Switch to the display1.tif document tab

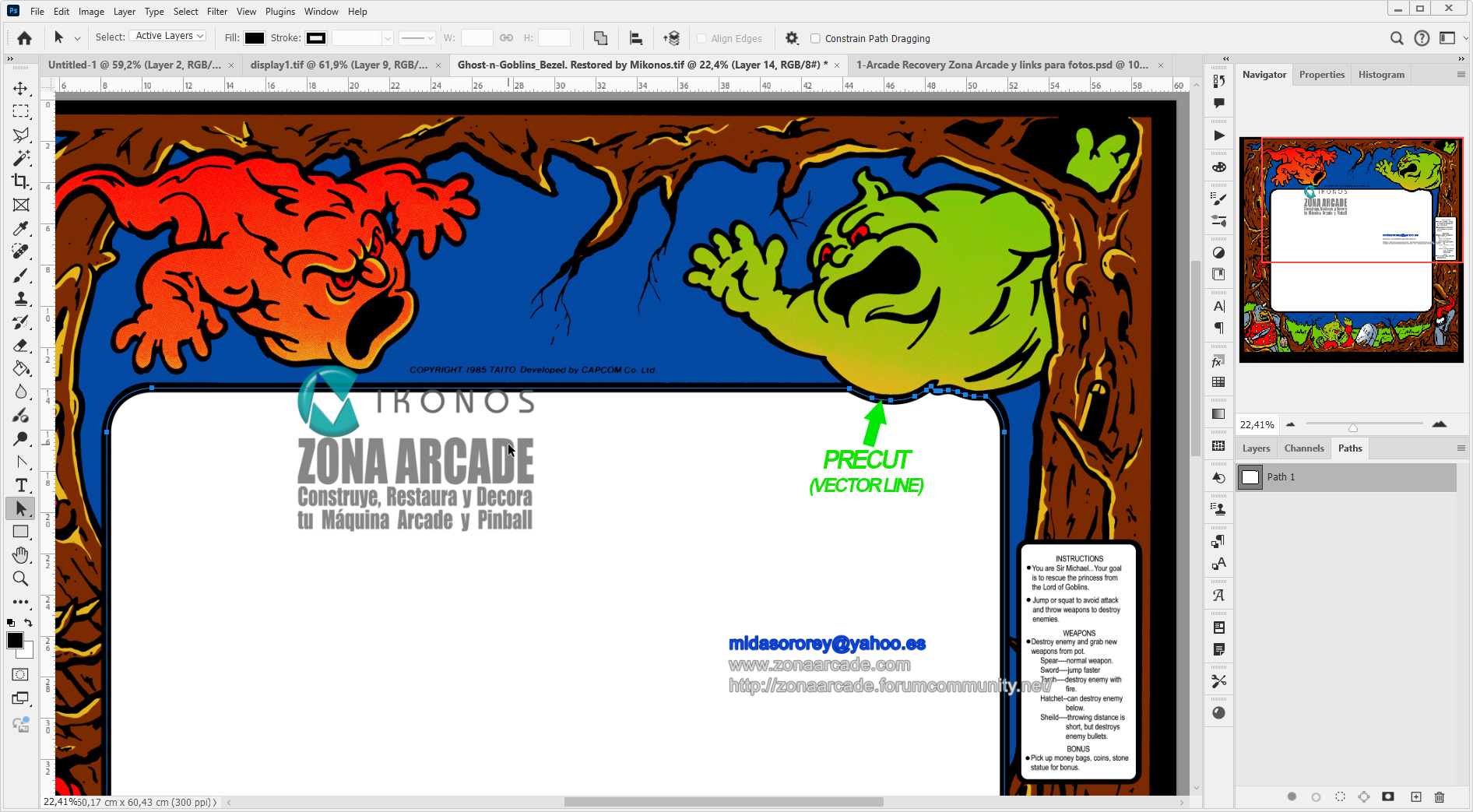click(x=339, y=65)
